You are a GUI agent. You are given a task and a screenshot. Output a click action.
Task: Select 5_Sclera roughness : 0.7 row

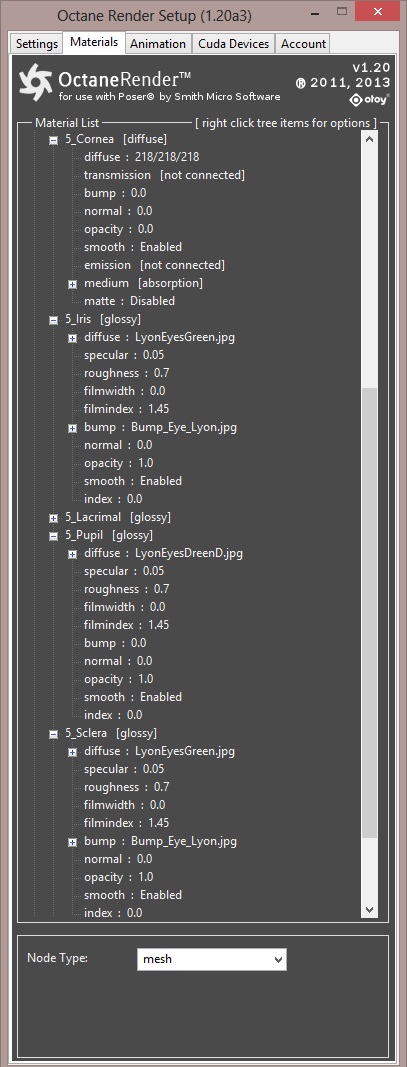click(x=126, y=787)
